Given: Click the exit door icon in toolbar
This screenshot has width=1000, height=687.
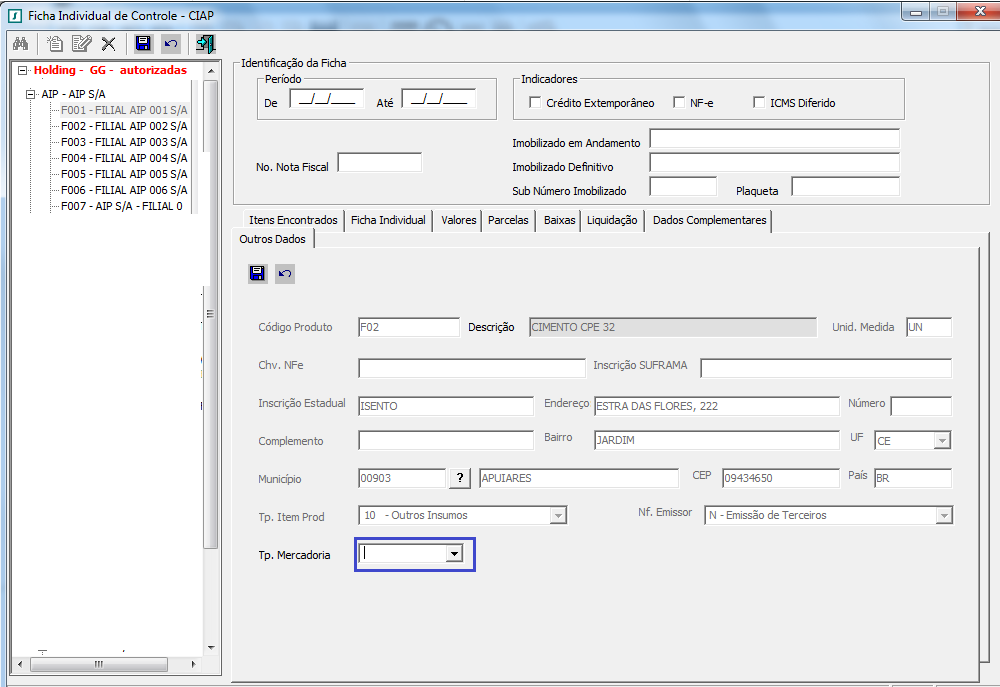Looking at the screenshot, I should (x=205, y=44).
